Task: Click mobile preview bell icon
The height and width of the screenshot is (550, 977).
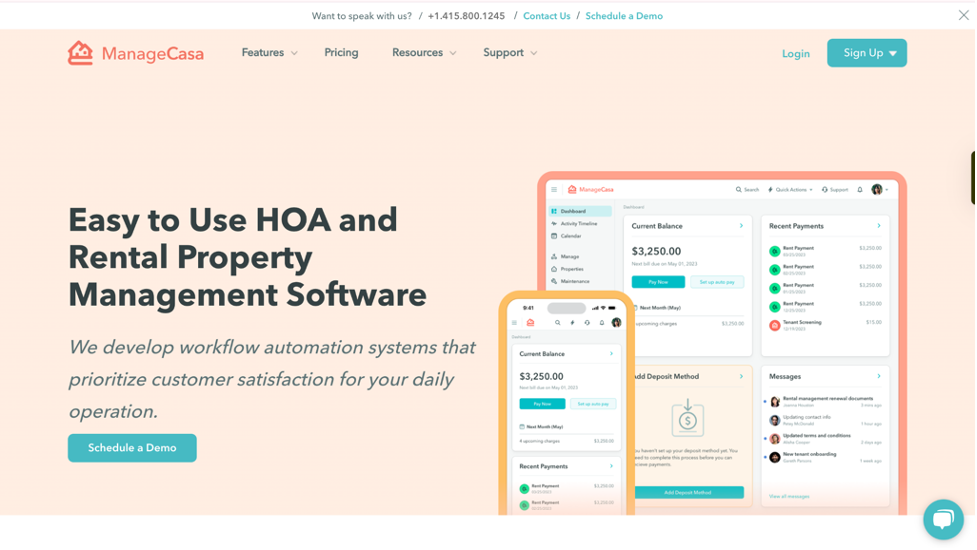Action: click(x=601, y=323)
